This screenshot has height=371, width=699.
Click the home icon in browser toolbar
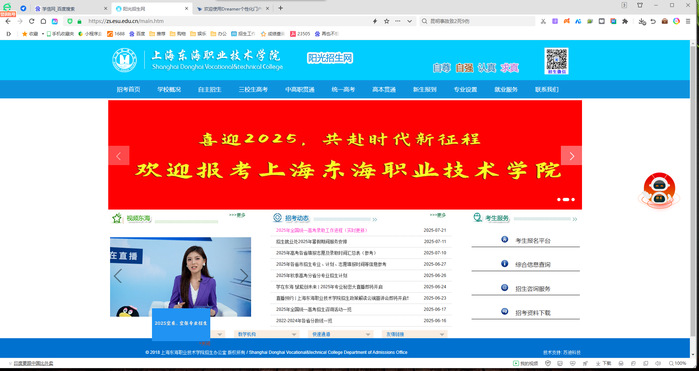click(43, 21)
